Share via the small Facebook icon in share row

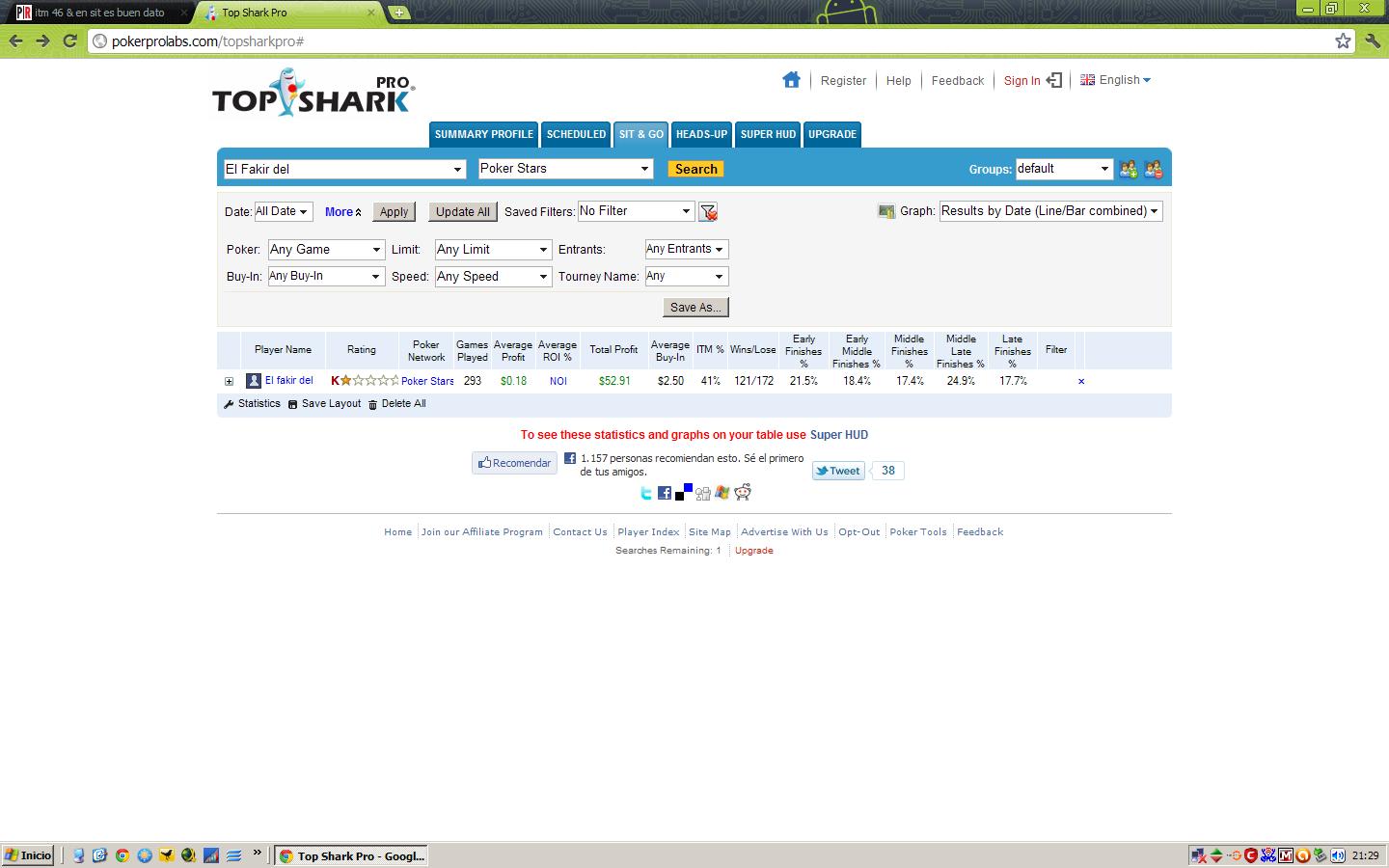[665, 493]
